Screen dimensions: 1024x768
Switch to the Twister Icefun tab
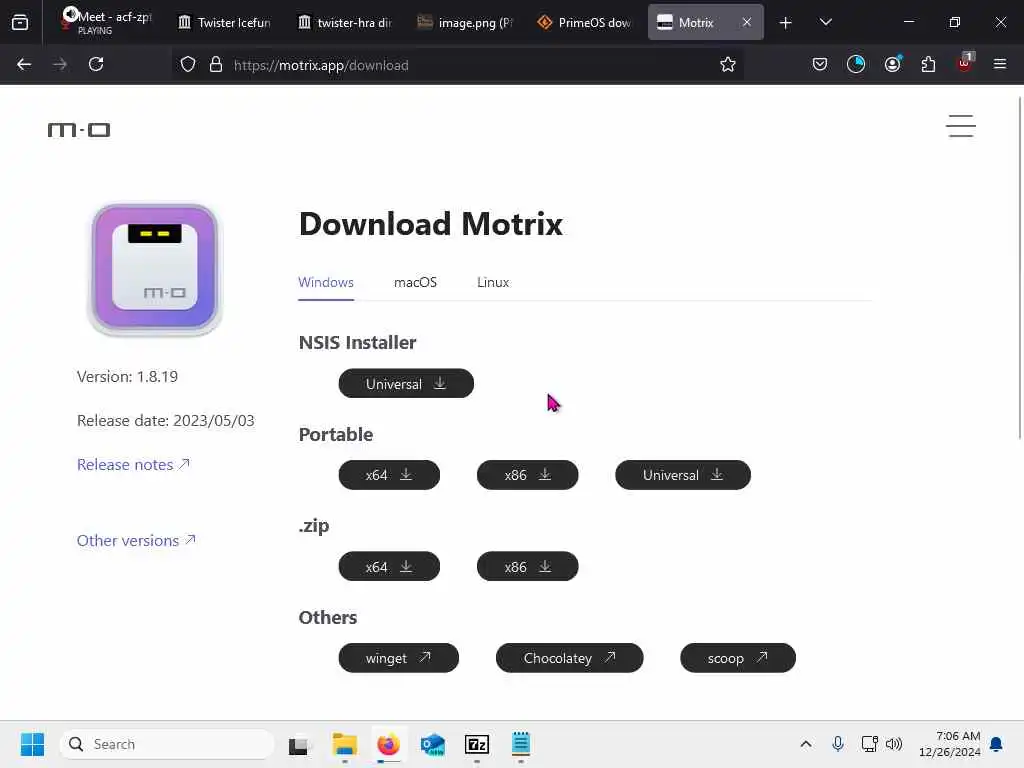224,22
